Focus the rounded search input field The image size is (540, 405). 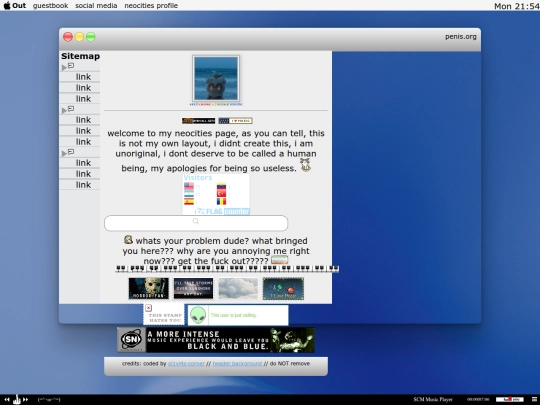pos(196,223)
